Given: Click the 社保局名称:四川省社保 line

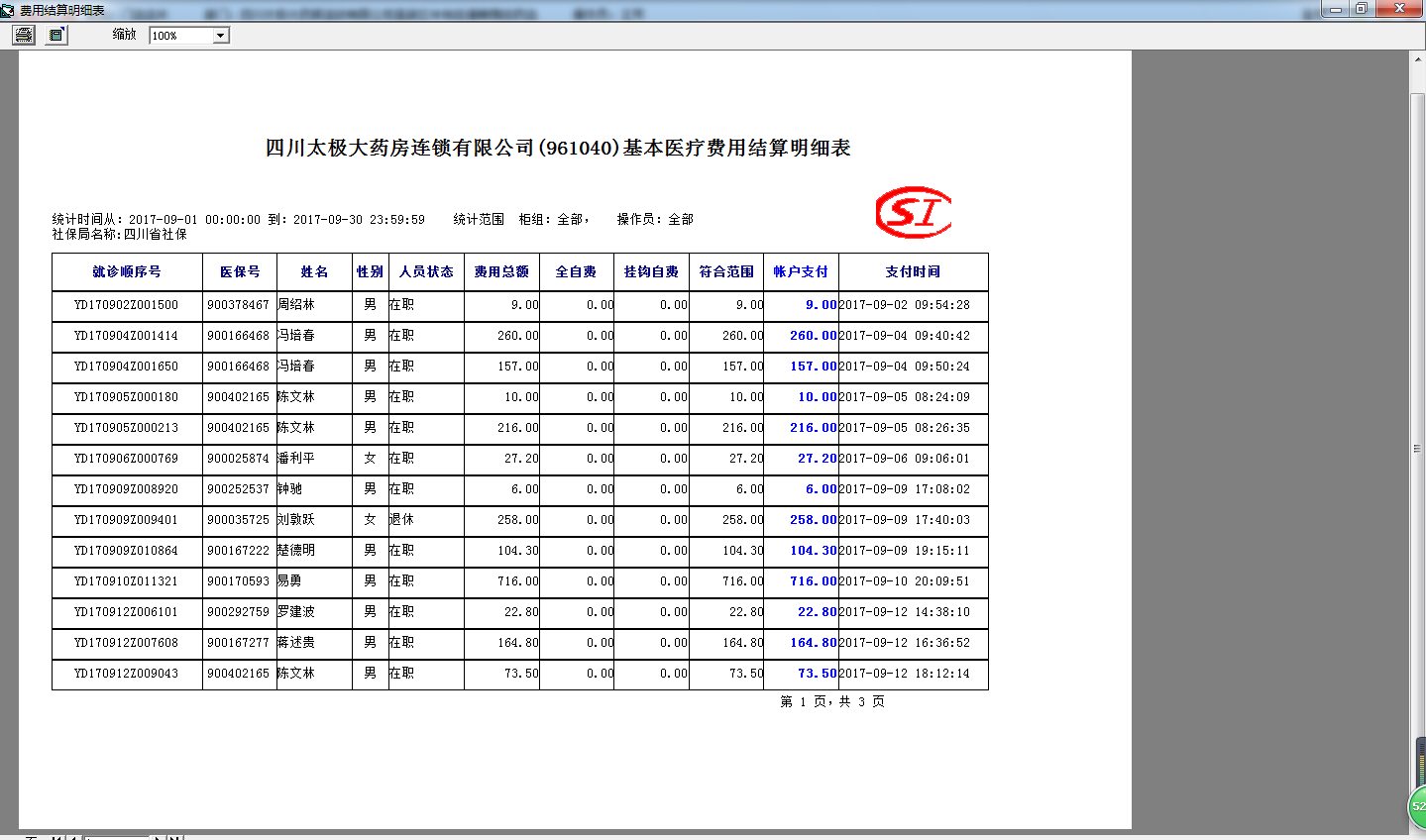Looking at the screenshot, I should (120, 235).
